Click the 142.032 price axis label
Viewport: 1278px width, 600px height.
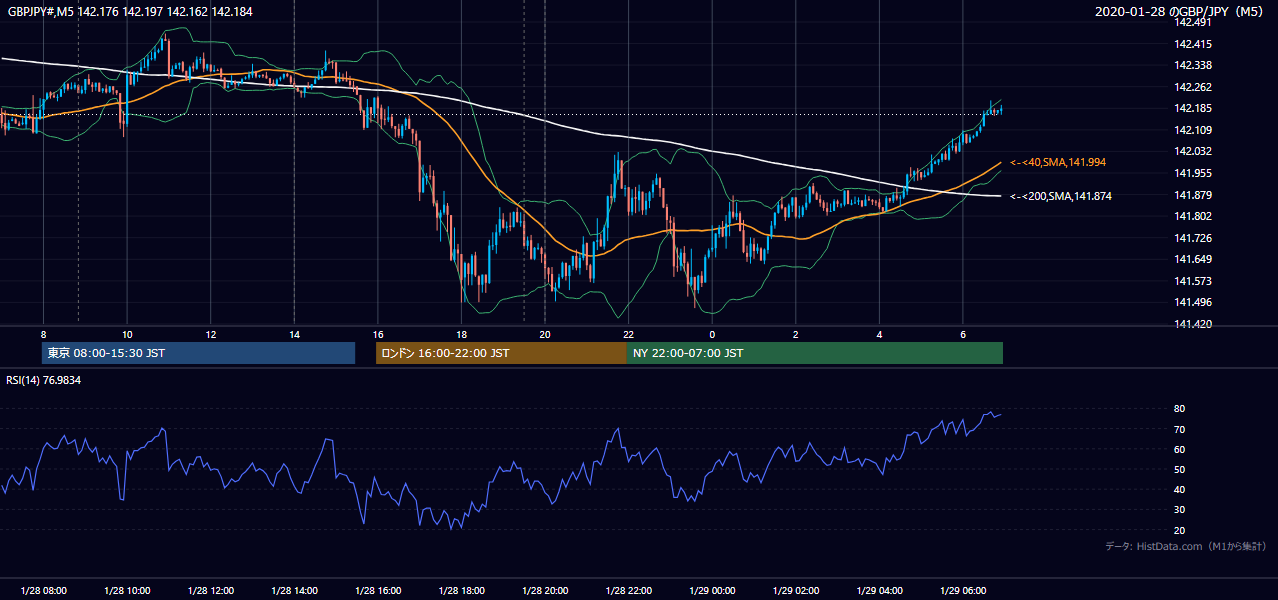(1192, 151)
